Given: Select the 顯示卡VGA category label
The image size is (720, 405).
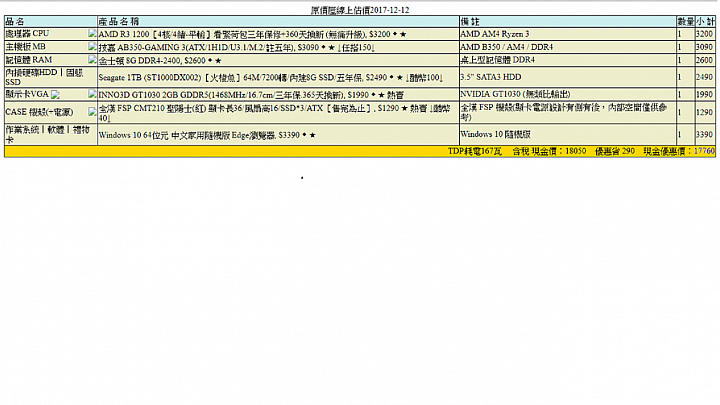Looking at the screenshot, I should pyautogui.click(x=27, y=94).
